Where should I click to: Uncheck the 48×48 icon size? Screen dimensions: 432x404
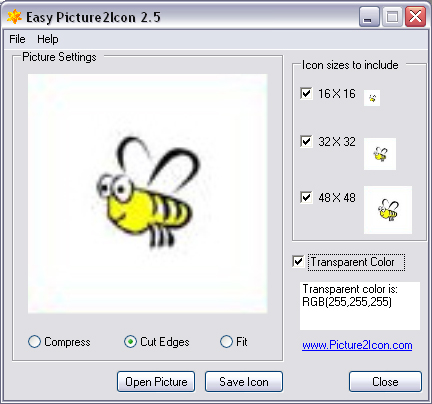click(x=306, y=197)
